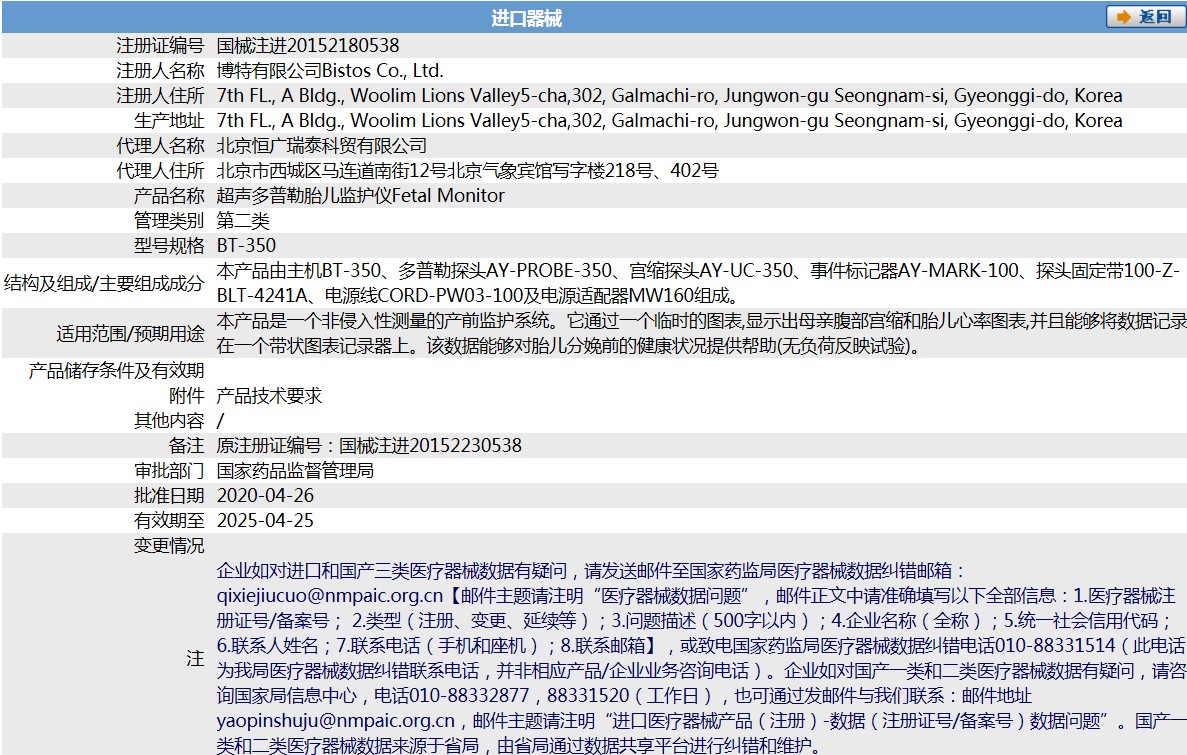Click the 备注 field label
The image size is (1187, 755).
186,445
